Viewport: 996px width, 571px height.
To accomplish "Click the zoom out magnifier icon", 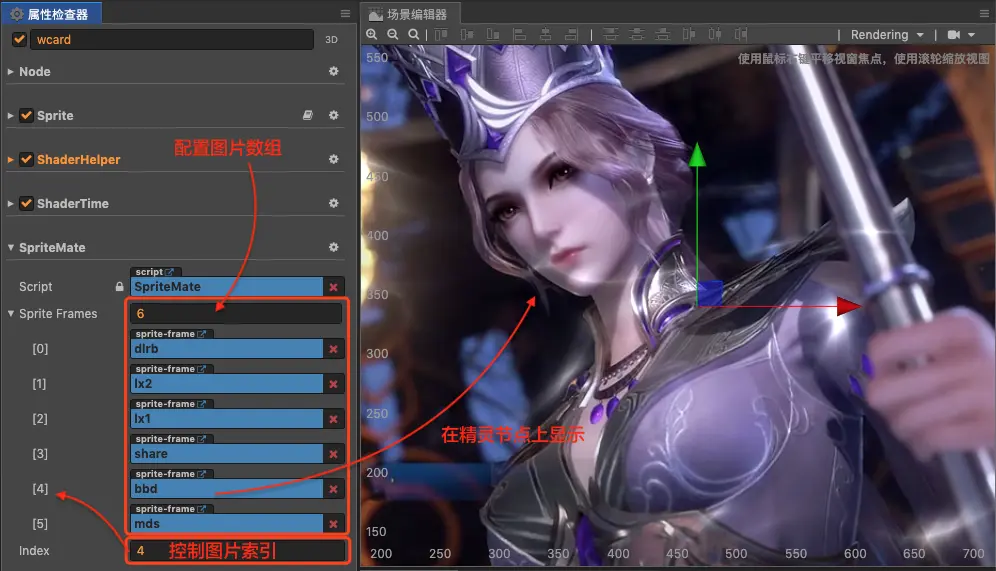I will (393, 34).
